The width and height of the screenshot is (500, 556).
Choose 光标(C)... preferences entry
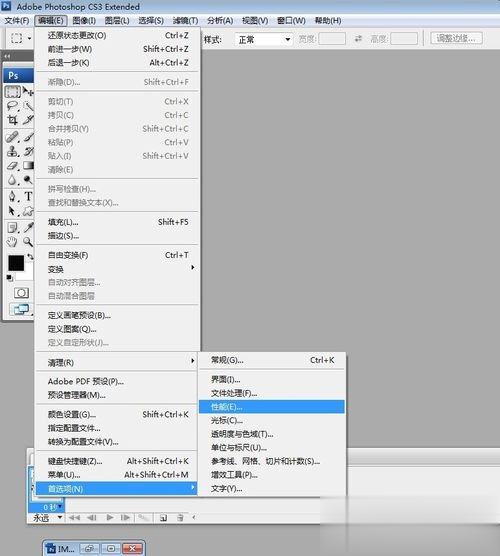(x=272, y=420)
